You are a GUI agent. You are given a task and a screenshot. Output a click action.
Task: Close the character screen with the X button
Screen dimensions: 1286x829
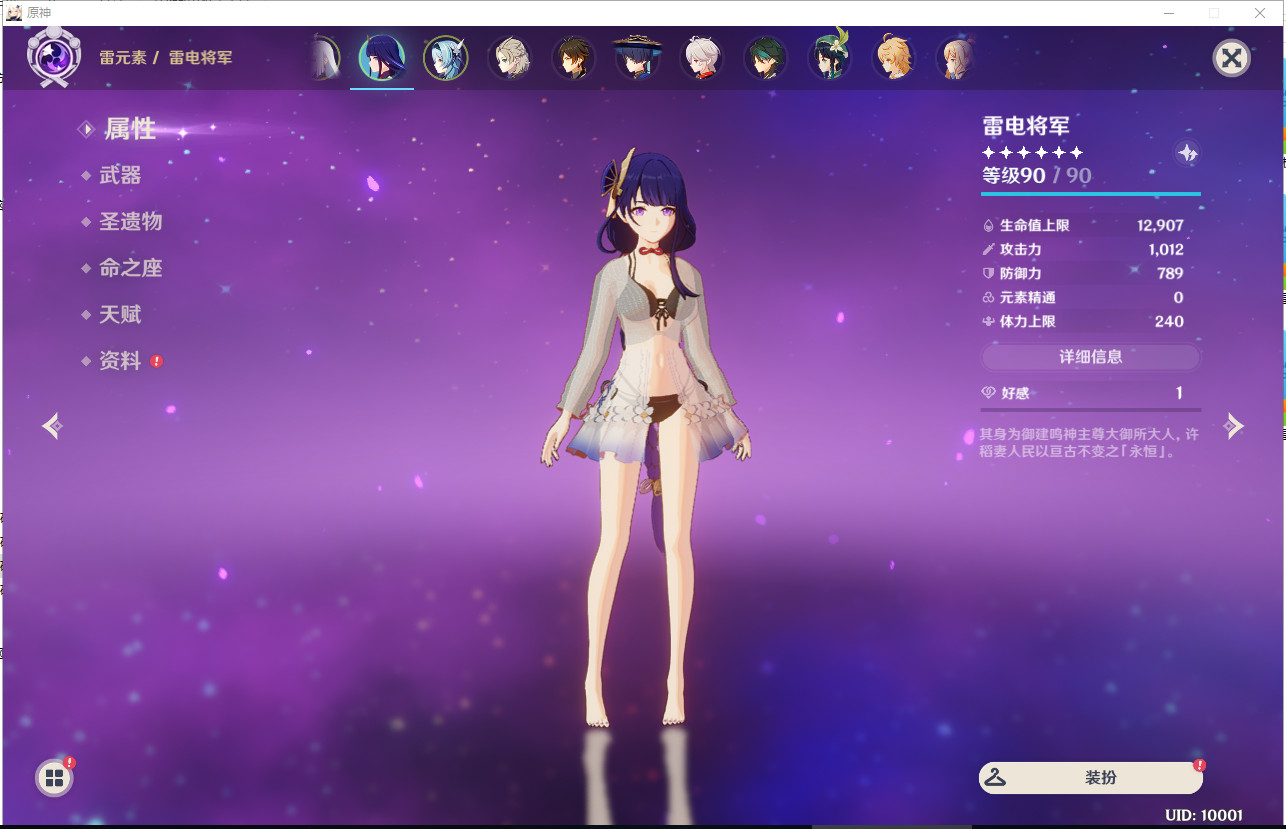pyautogui.click(x=1232, y=58)
